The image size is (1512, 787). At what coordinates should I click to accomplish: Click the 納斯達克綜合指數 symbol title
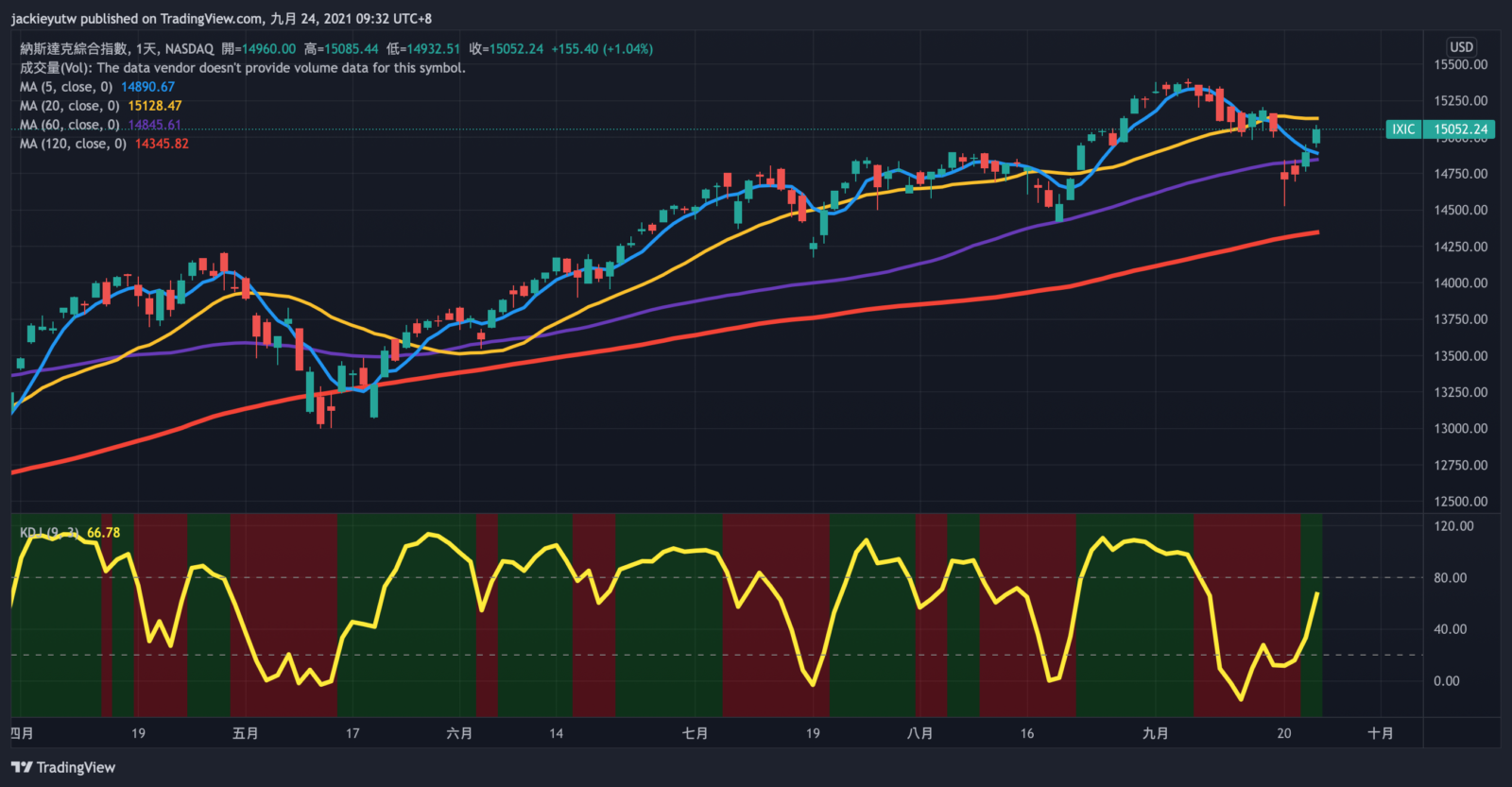[74, 49]
